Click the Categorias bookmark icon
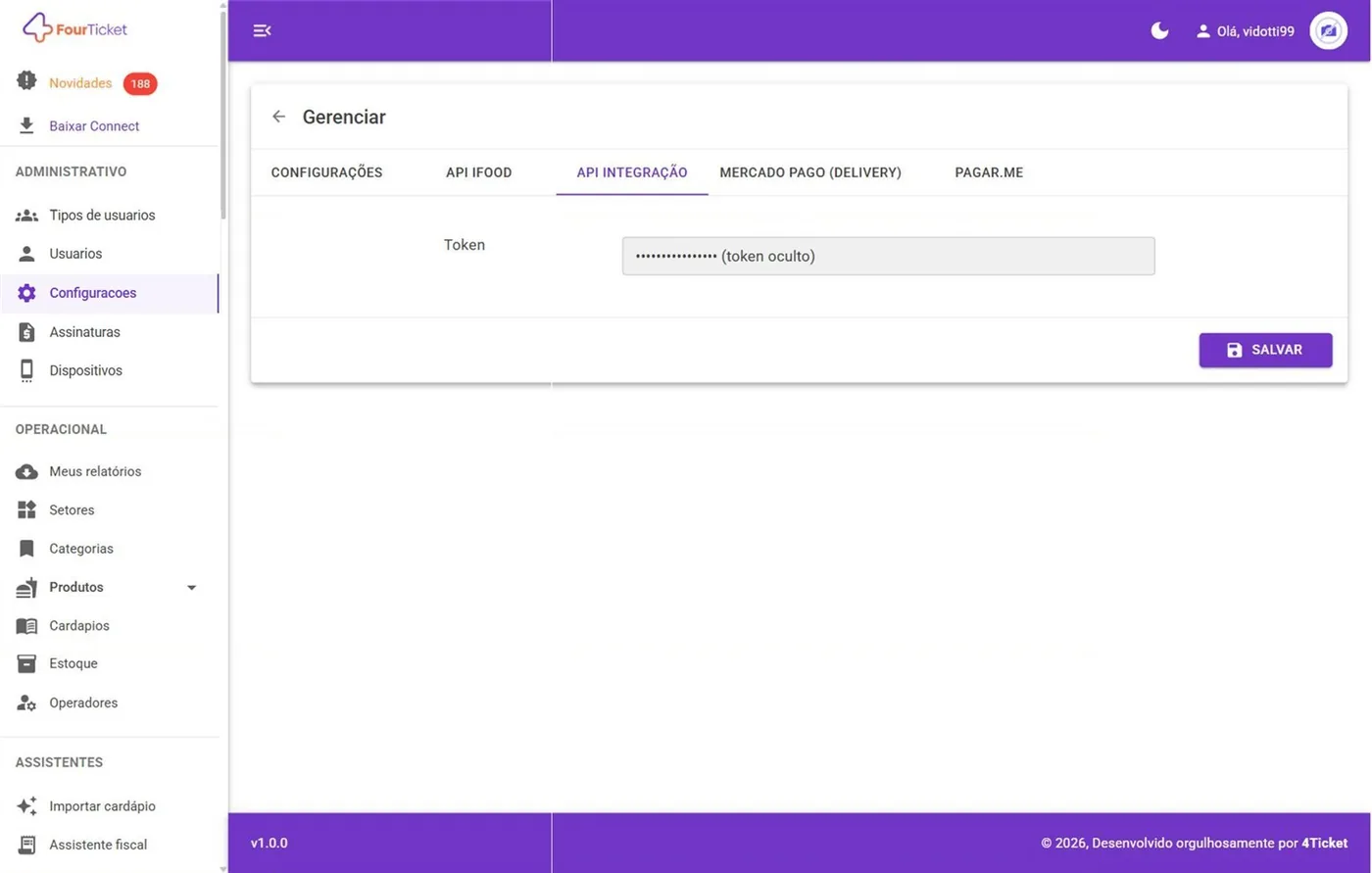1372x873 pixels. point(26,549)
